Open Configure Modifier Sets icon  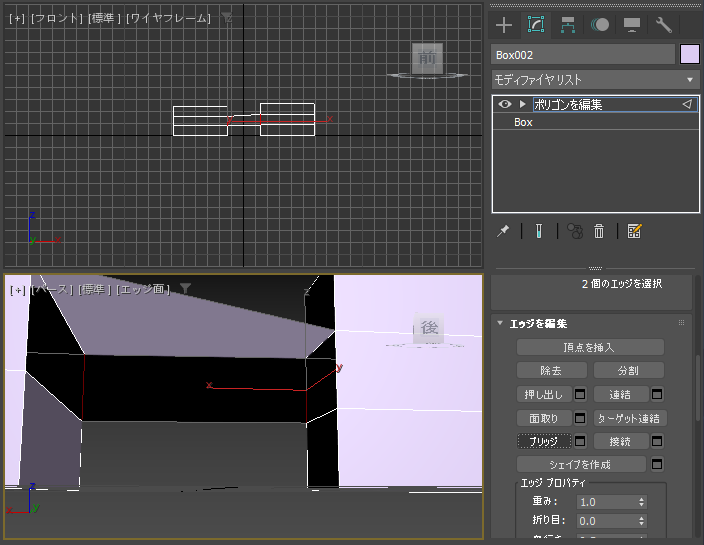[634, 232]
